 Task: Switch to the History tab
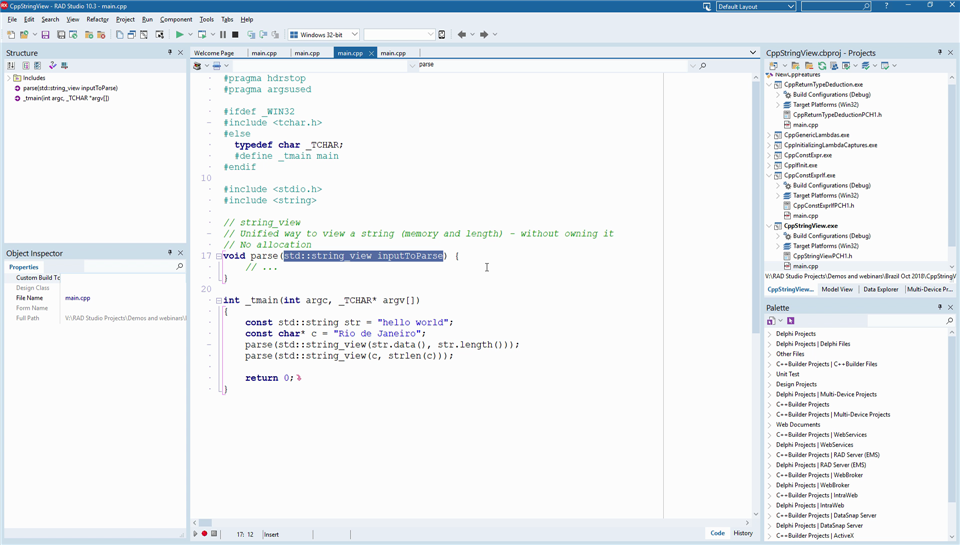743,533
